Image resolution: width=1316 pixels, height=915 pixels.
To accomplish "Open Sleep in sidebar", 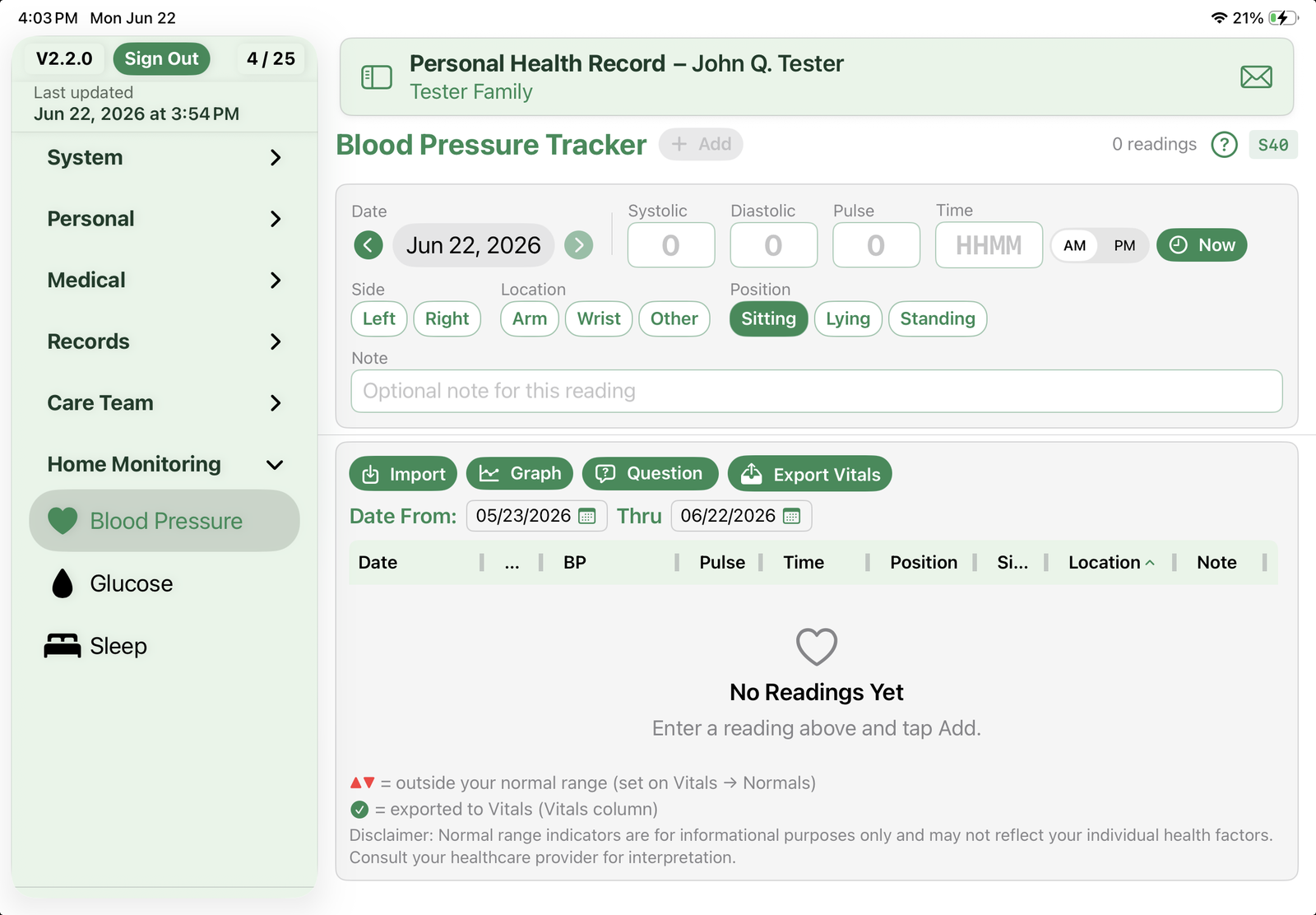I will pyautogui.click(x=164, y=646).
